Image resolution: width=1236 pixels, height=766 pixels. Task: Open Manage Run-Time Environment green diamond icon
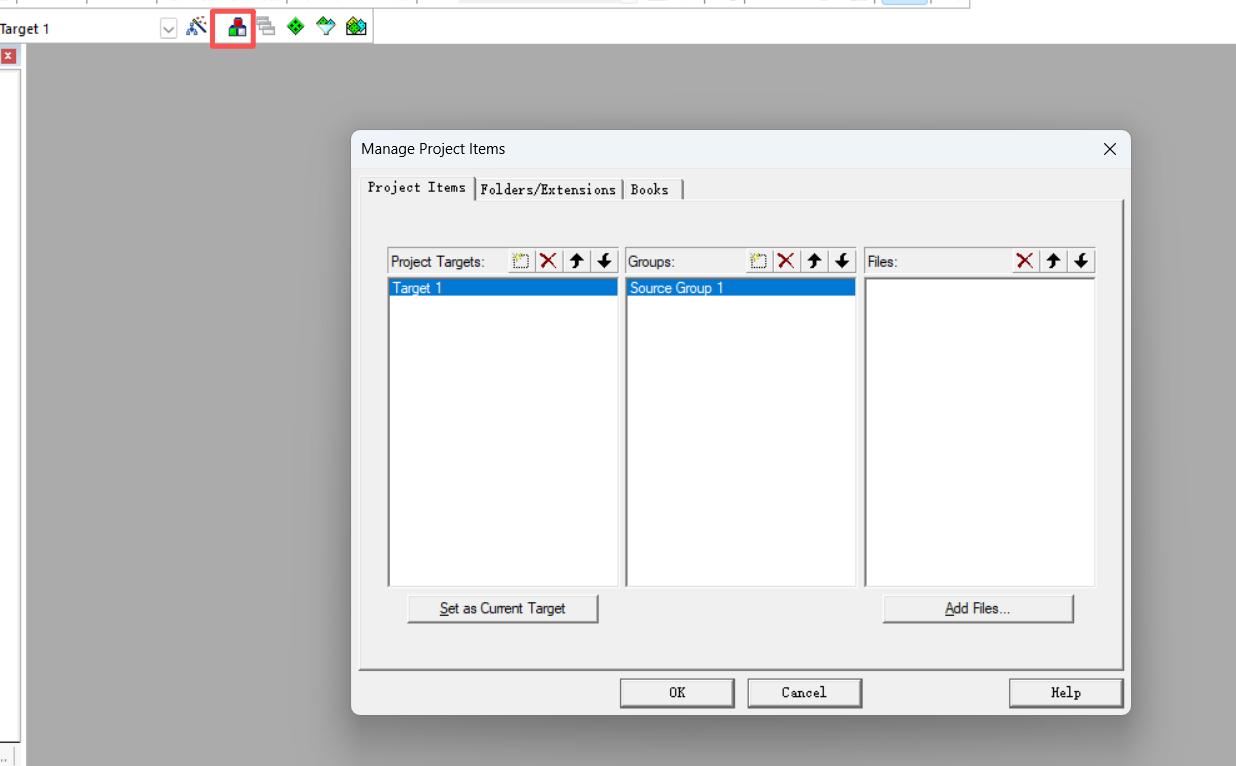pos(295,26)
